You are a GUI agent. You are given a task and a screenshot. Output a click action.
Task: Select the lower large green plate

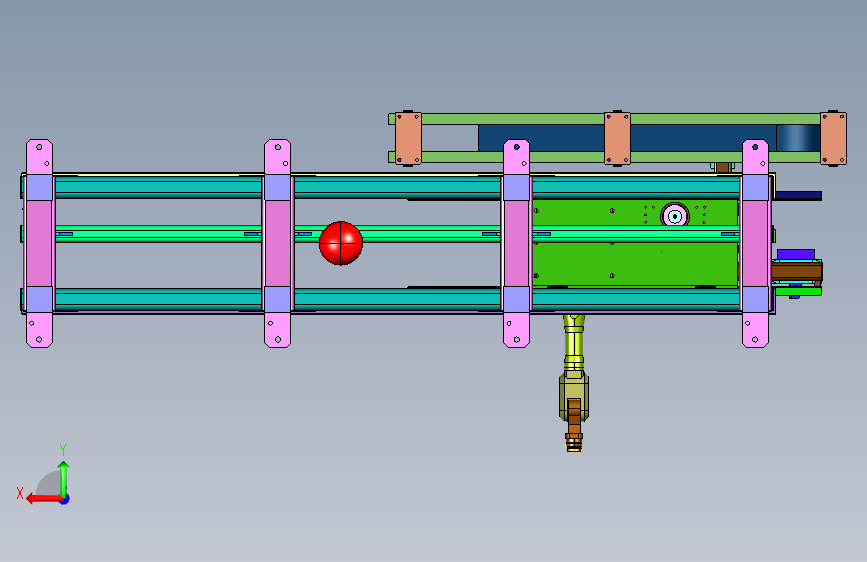tap(635, 264)
